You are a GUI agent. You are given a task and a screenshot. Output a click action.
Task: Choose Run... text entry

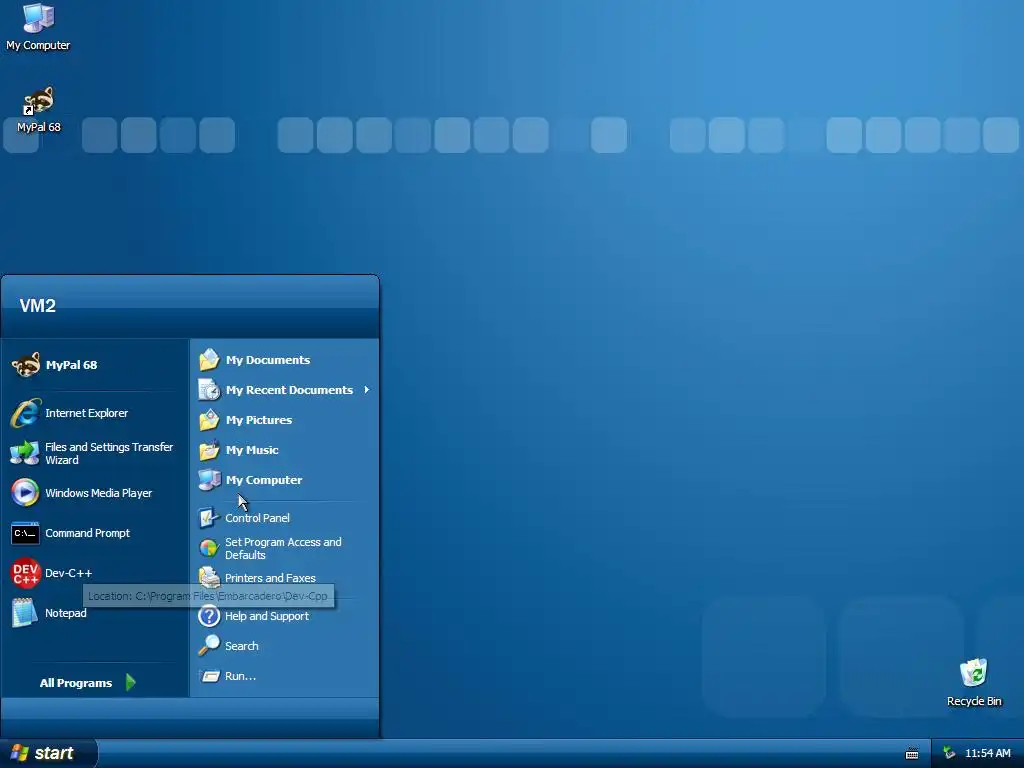[240, 676]
